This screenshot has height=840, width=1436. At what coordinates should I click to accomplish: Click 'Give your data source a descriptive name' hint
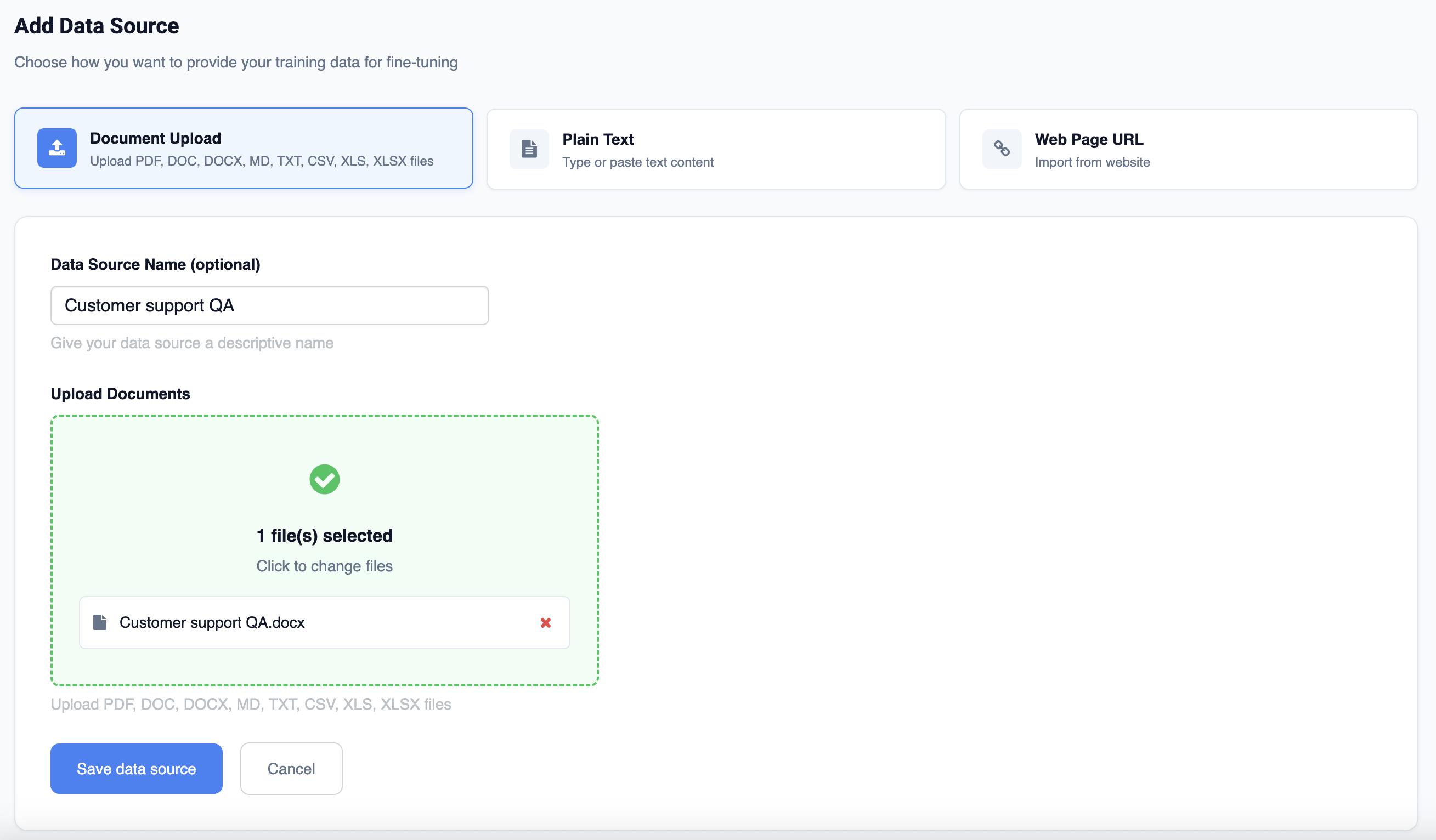click(x=192, y=343)
